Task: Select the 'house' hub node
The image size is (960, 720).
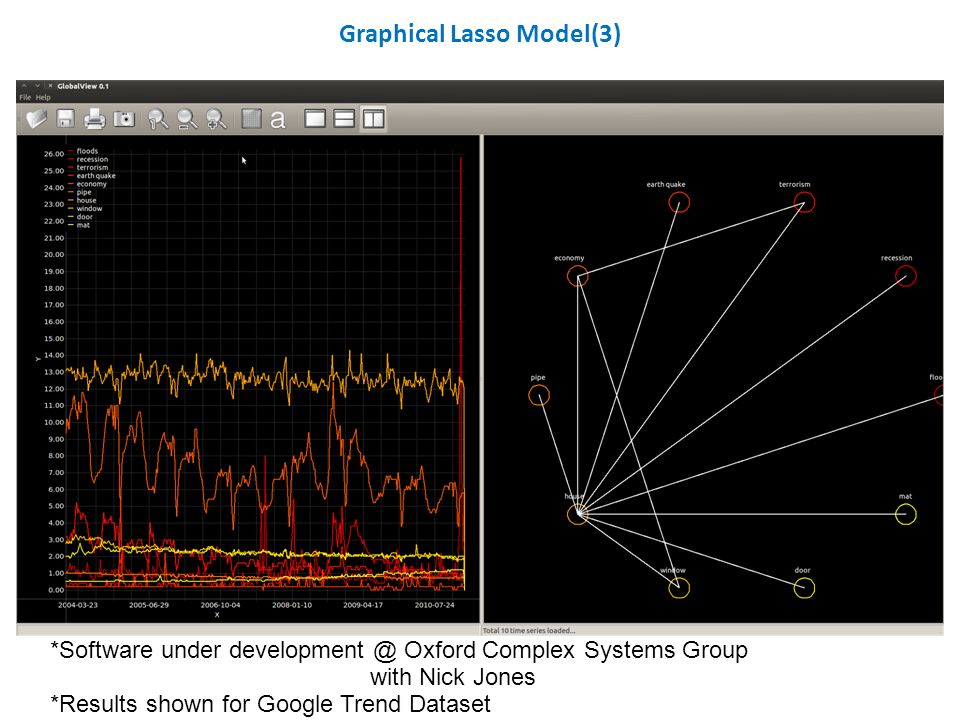Action: click(578, 514)
